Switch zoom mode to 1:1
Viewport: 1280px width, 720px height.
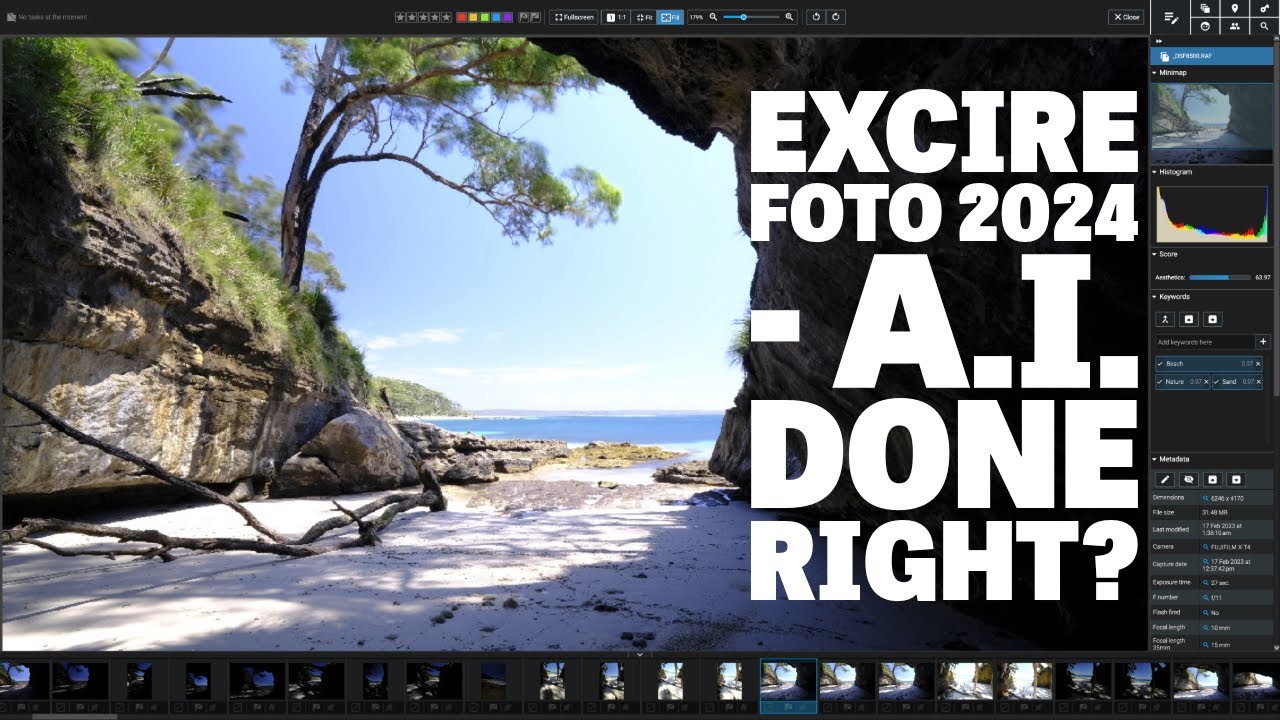(x=616, y=17)
